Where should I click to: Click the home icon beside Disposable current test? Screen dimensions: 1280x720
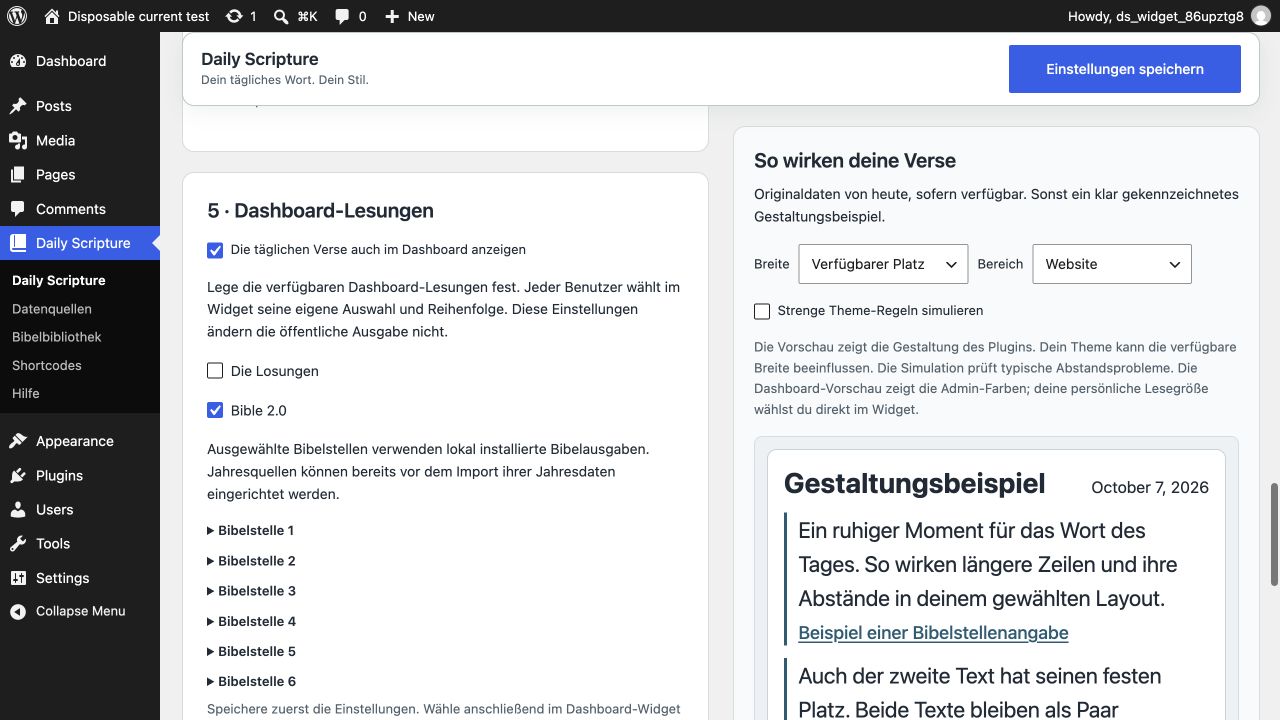coord(52,16)
